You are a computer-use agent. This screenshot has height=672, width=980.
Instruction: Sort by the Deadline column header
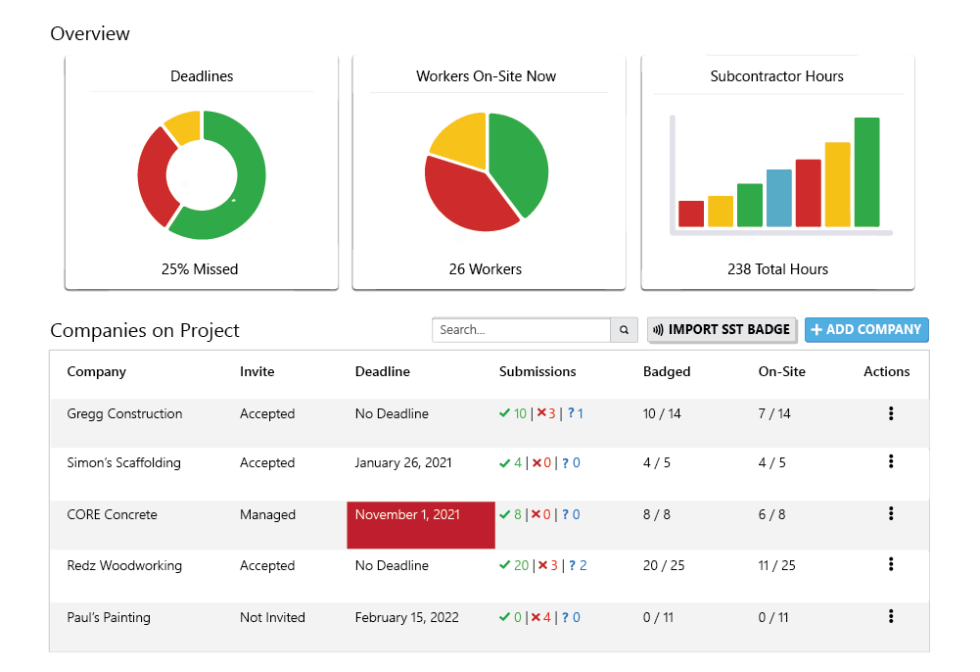click(x=382, y=371)
